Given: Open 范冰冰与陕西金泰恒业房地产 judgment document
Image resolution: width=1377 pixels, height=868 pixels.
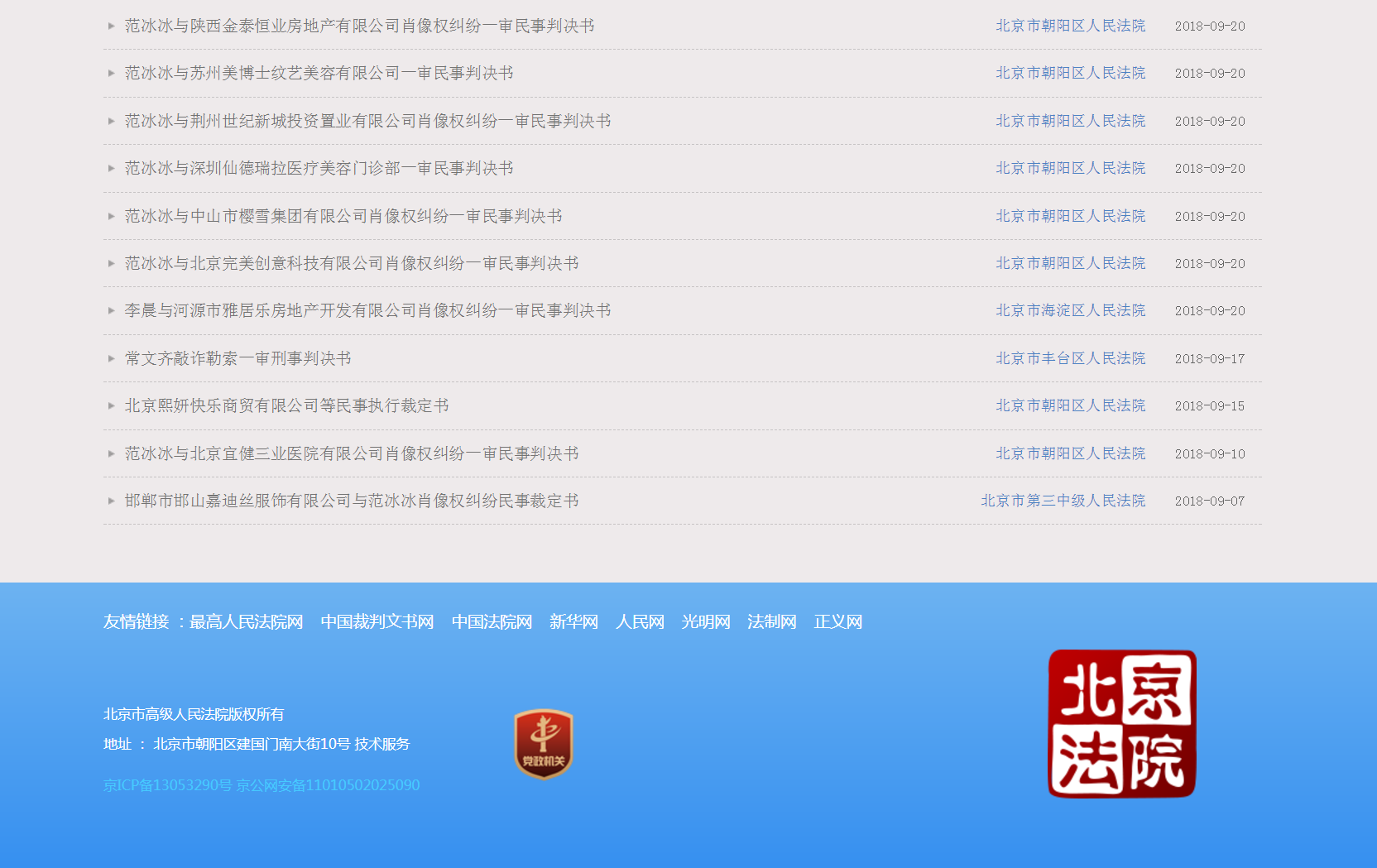Looking at the screenshot, I should click(x=359, y=26).
